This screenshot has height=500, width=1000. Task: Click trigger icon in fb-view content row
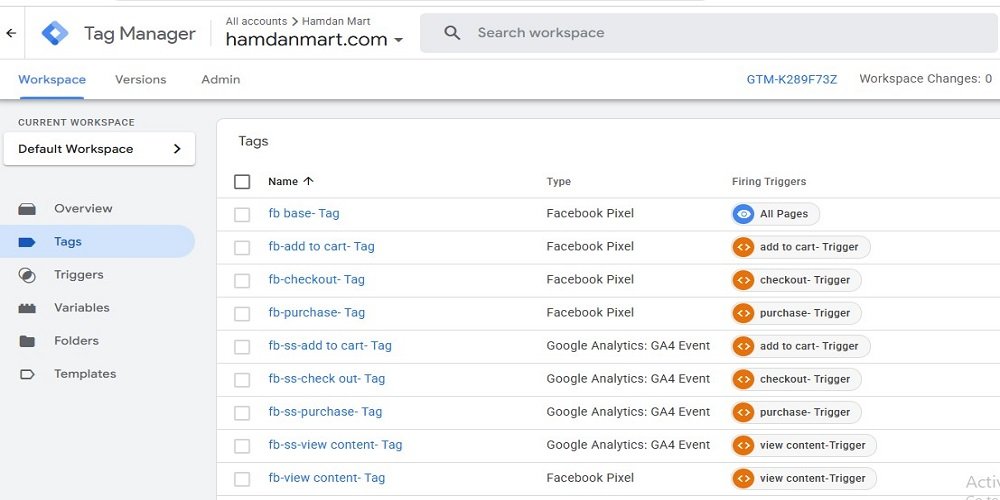[743, 478]
